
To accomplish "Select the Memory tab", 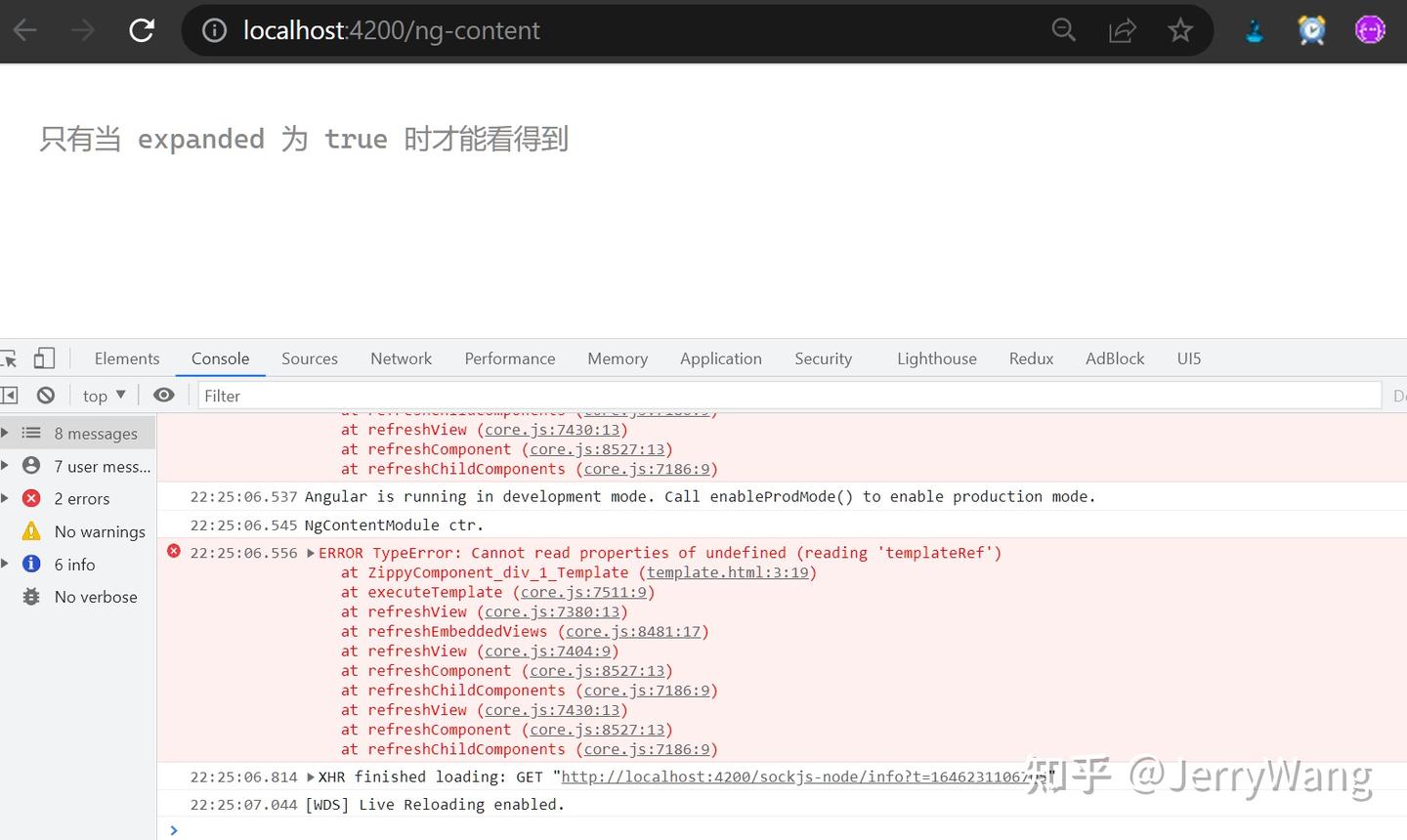I will tap(618, 358).
